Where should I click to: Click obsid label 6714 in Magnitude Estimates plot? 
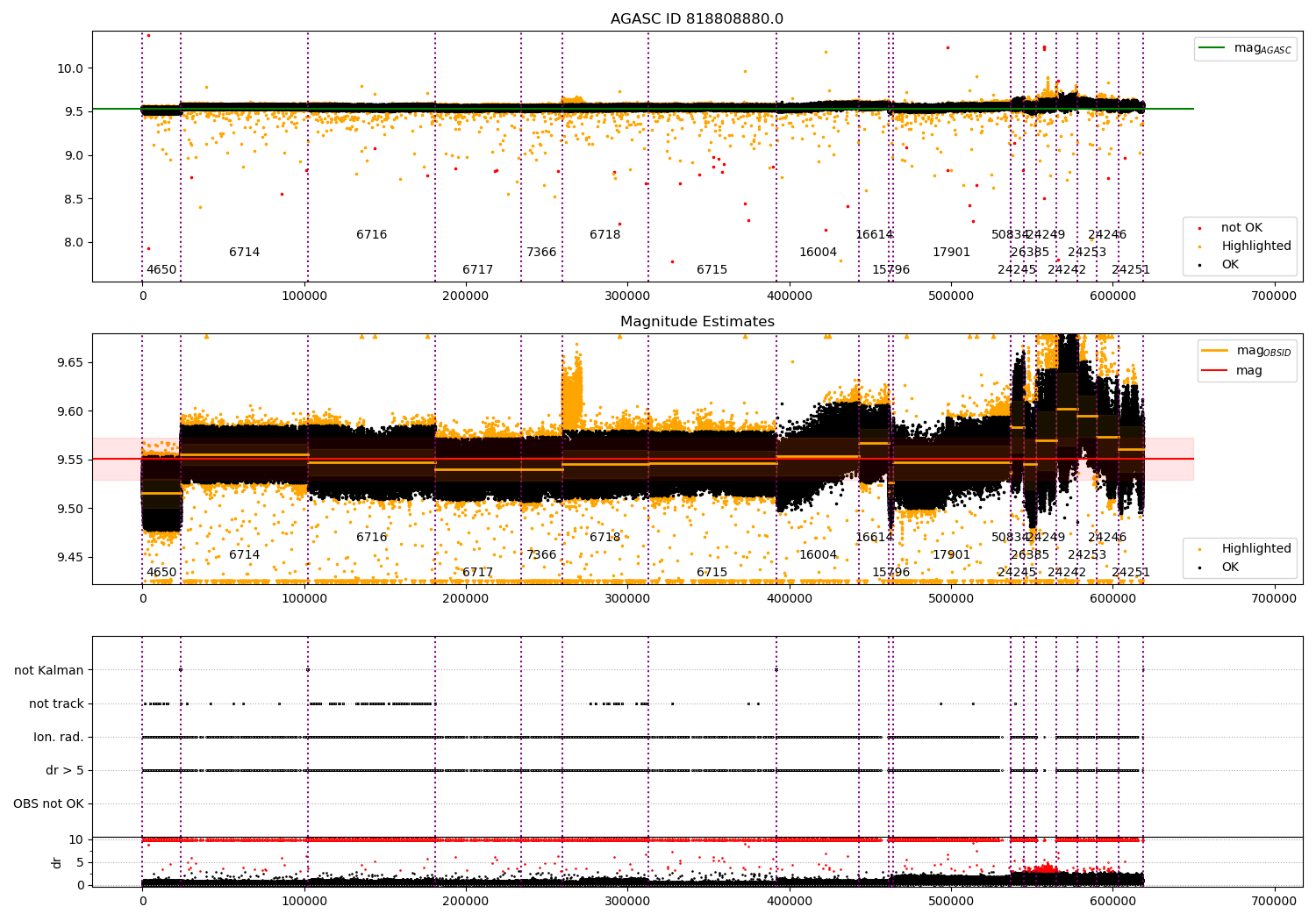[245, 555]
